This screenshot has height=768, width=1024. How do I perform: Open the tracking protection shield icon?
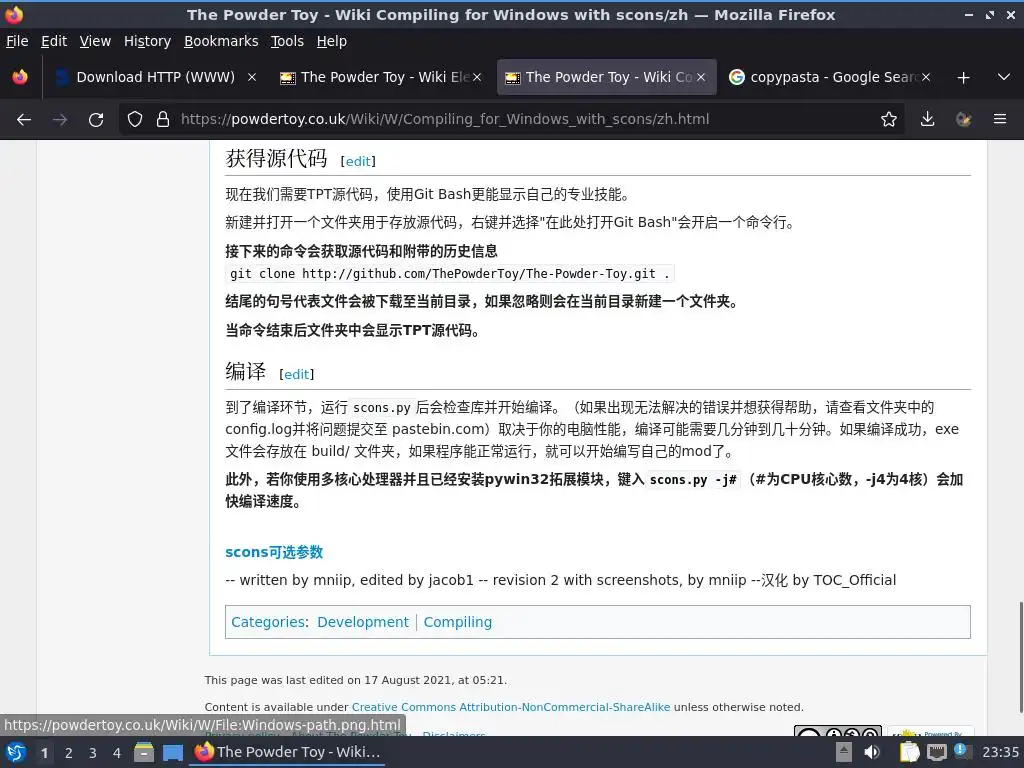135,120
